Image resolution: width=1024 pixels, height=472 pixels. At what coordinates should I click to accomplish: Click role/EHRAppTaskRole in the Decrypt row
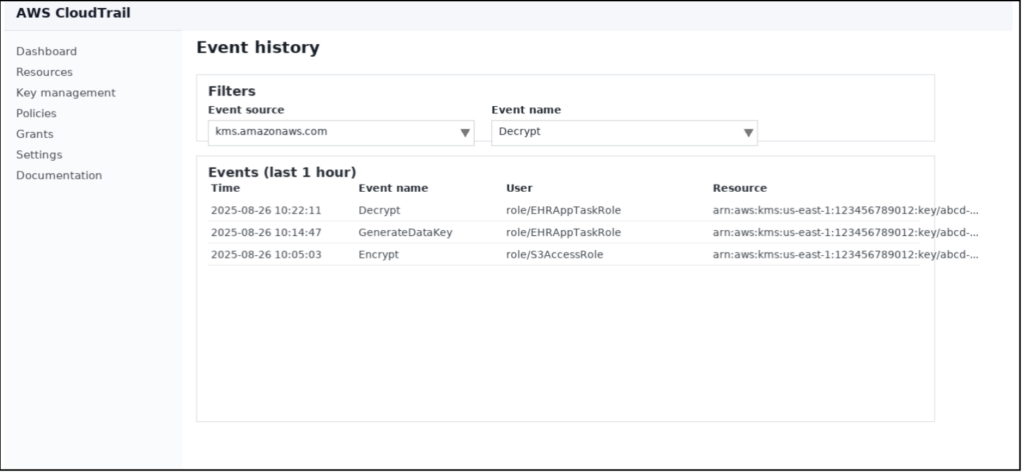(x=563, y=210)
